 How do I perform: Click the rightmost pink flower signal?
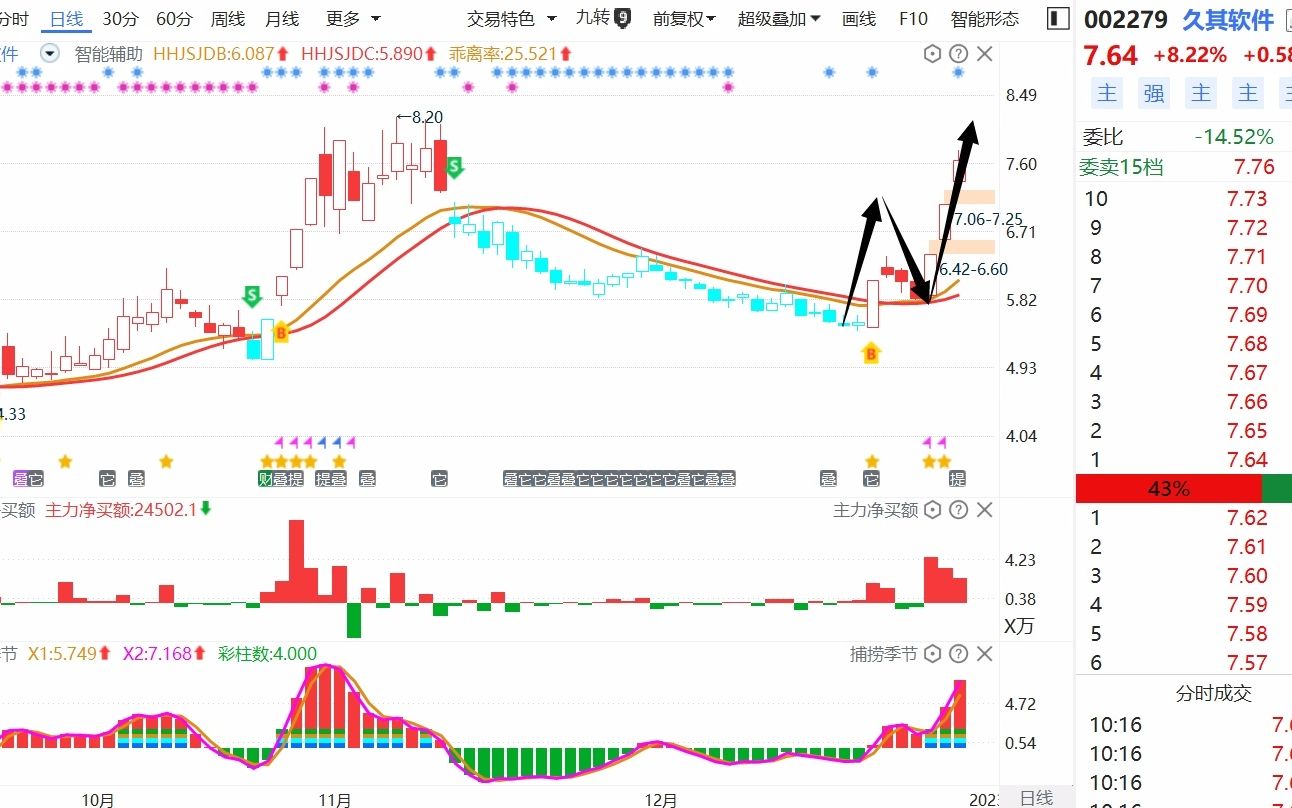tap(728, 87)
